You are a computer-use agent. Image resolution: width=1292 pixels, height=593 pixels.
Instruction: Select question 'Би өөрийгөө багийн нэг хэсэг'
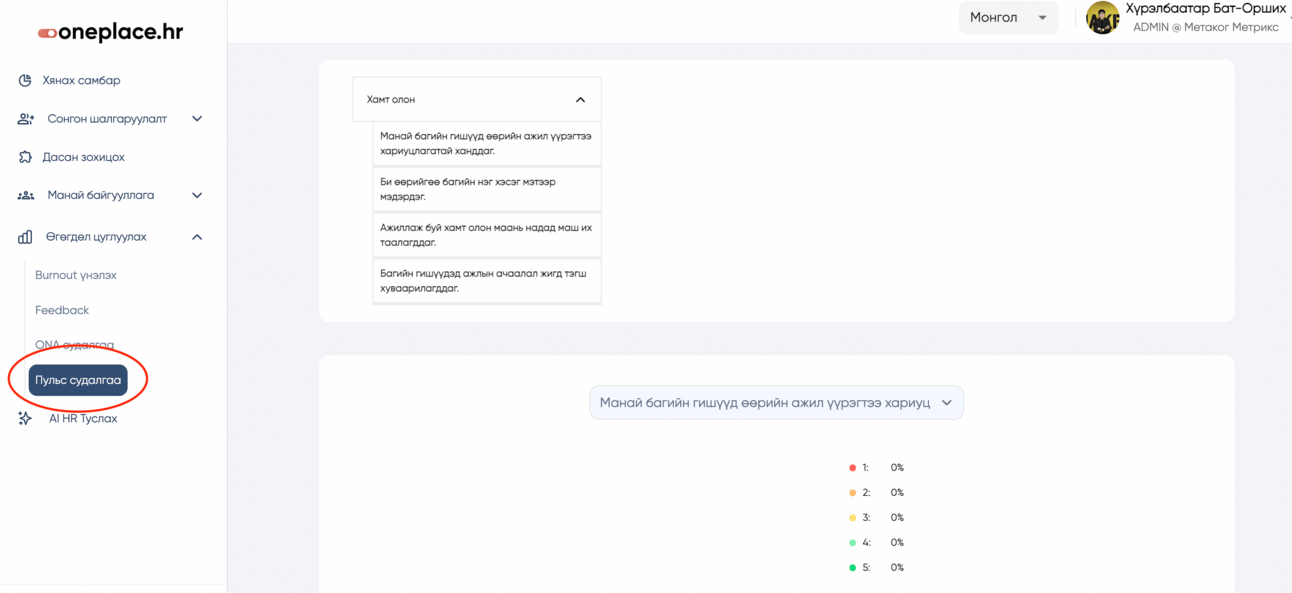tap(486, 189)
